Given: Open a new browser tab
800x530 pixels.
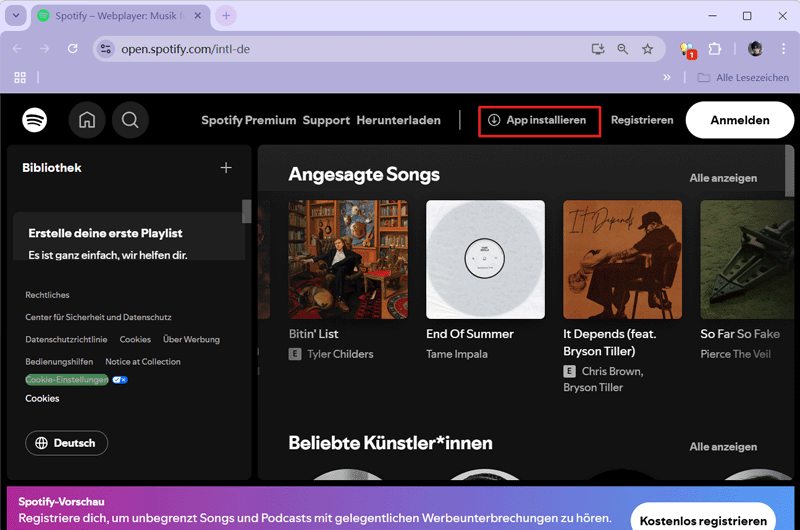Looking at the screenshot, I should tap(226, 16).
